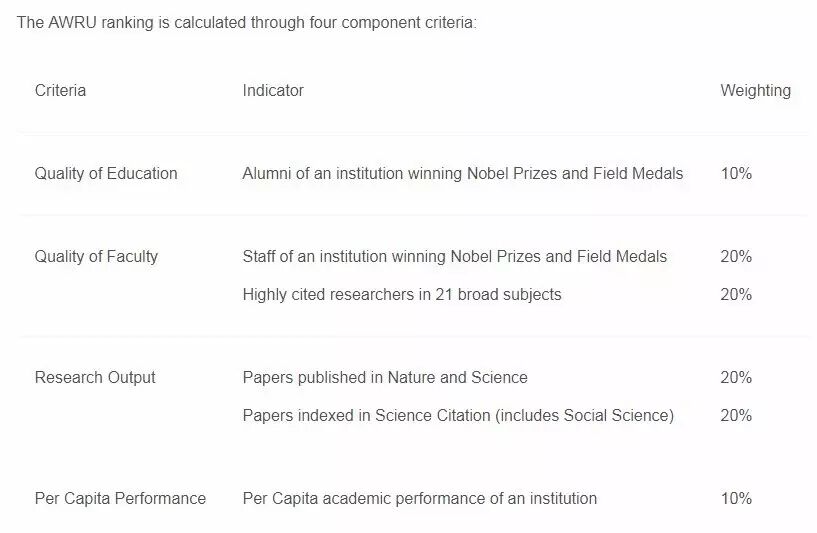Select the Per Capita Performance label
Image resolution: width=817 pixels, height=533 pixels.
[x=120, y=499]
